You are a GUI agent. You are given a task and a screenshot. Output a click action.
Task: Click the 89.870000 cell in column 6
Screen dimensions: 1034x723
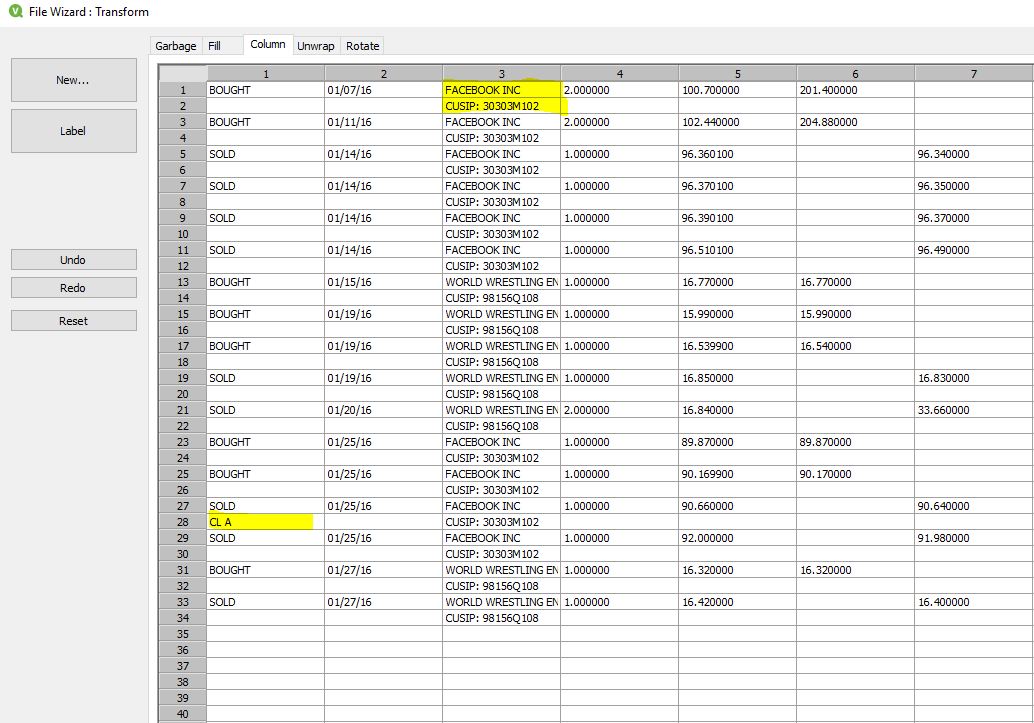pos(855,442)
